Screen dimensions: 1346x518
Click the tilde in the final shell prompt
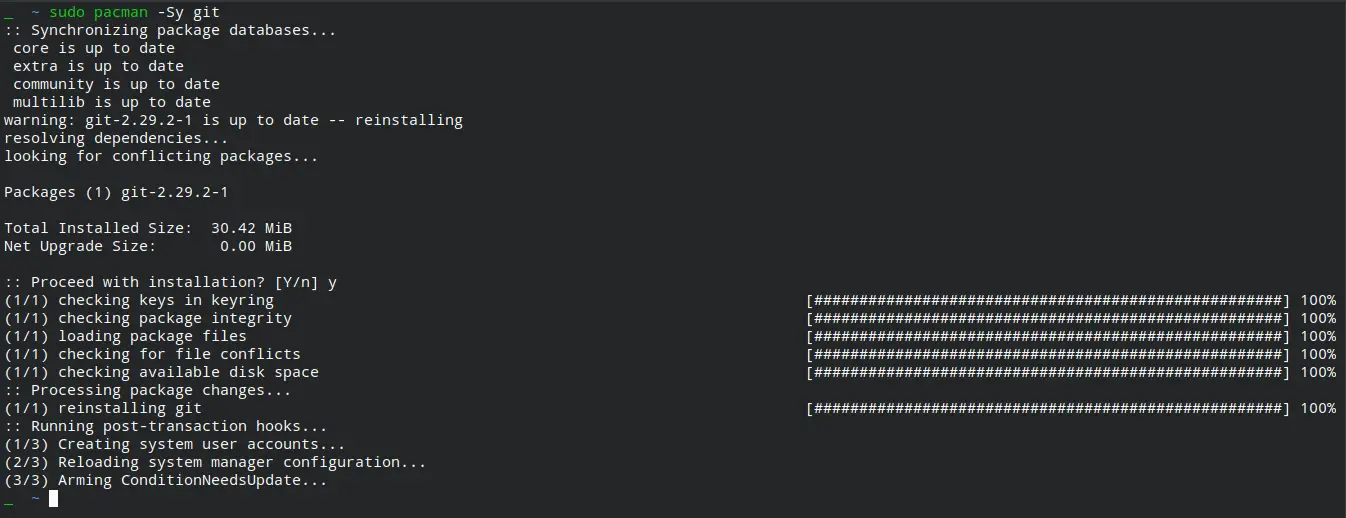point(35,498)
